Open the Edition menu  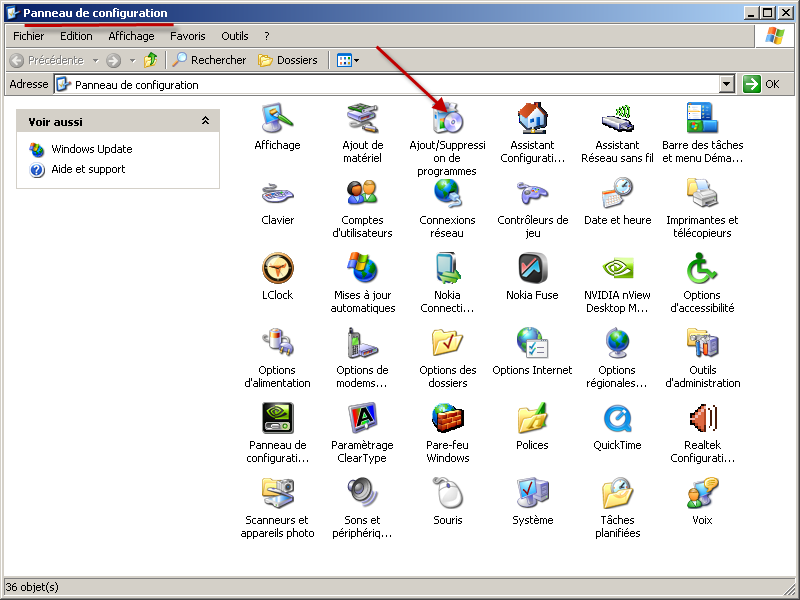click(x=76, y=36)
